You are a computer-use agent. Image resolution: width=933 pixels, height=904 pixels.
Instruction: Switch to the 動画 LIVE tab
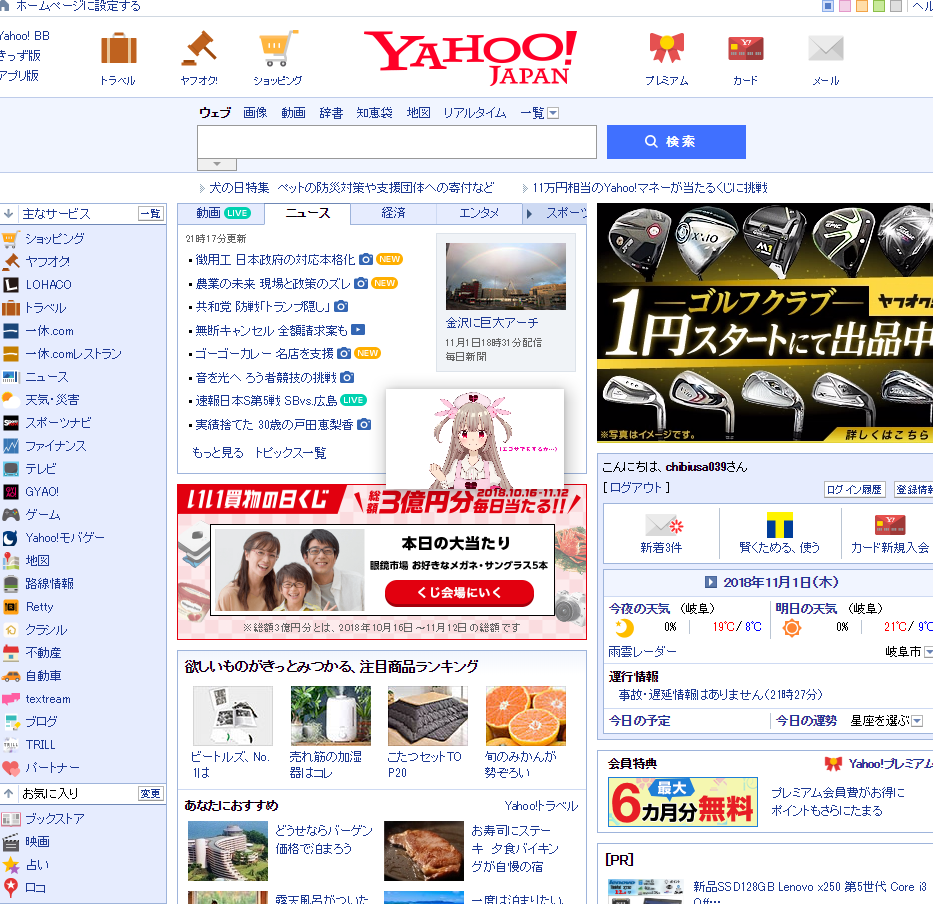click(221, 213)
